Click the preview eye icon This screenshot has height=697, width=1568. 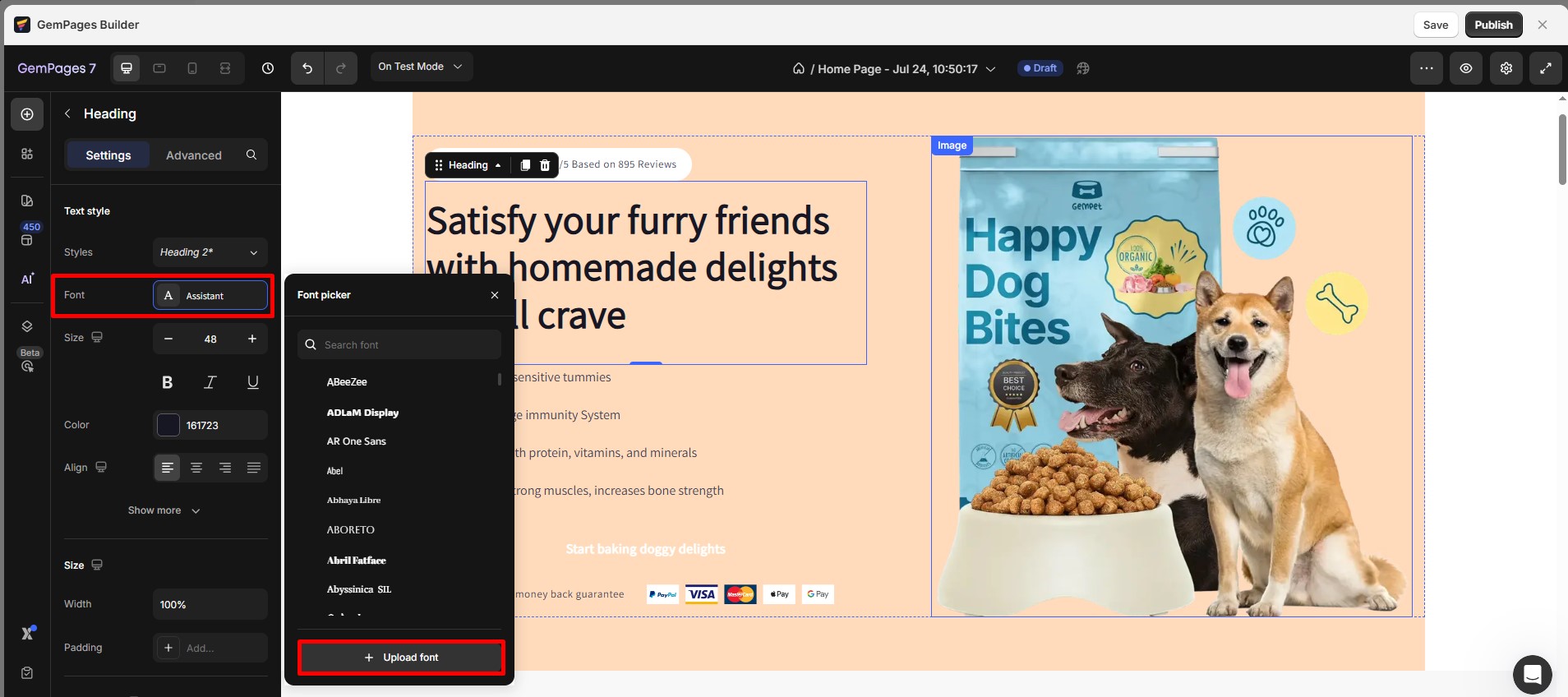pos(1465,68)
